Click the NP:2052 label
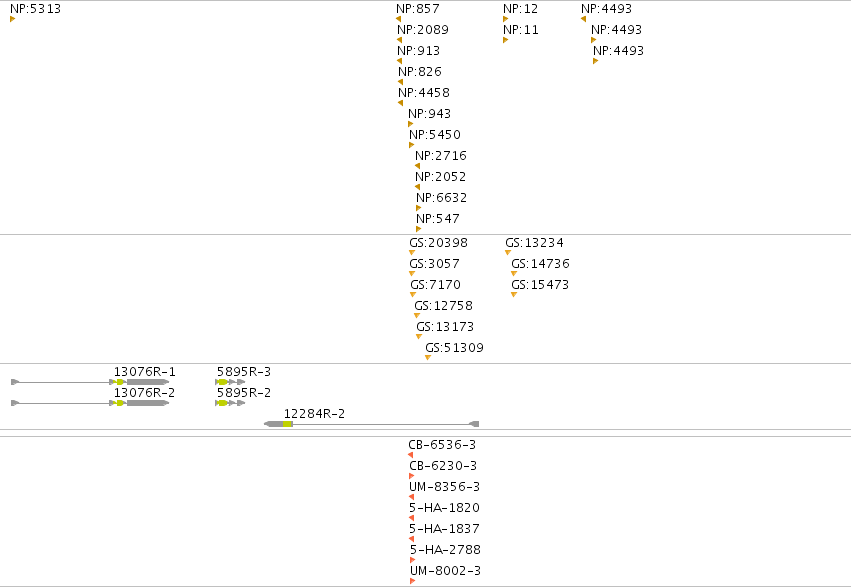Screen dimensions: 851x587 pos(440,177)
